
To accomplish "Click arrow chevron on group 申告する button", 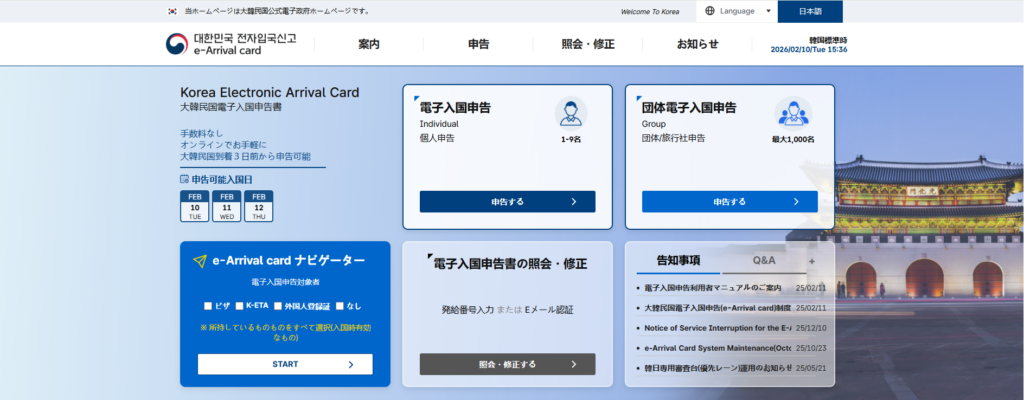I will [x=796, y=201].
